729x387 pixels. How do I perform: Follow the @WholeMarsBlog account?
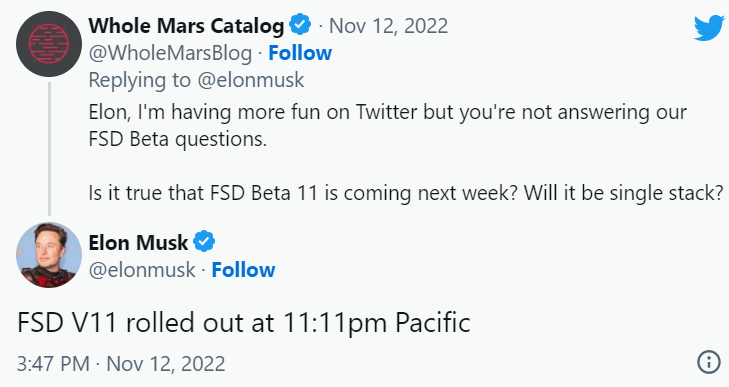pos(300,53)
